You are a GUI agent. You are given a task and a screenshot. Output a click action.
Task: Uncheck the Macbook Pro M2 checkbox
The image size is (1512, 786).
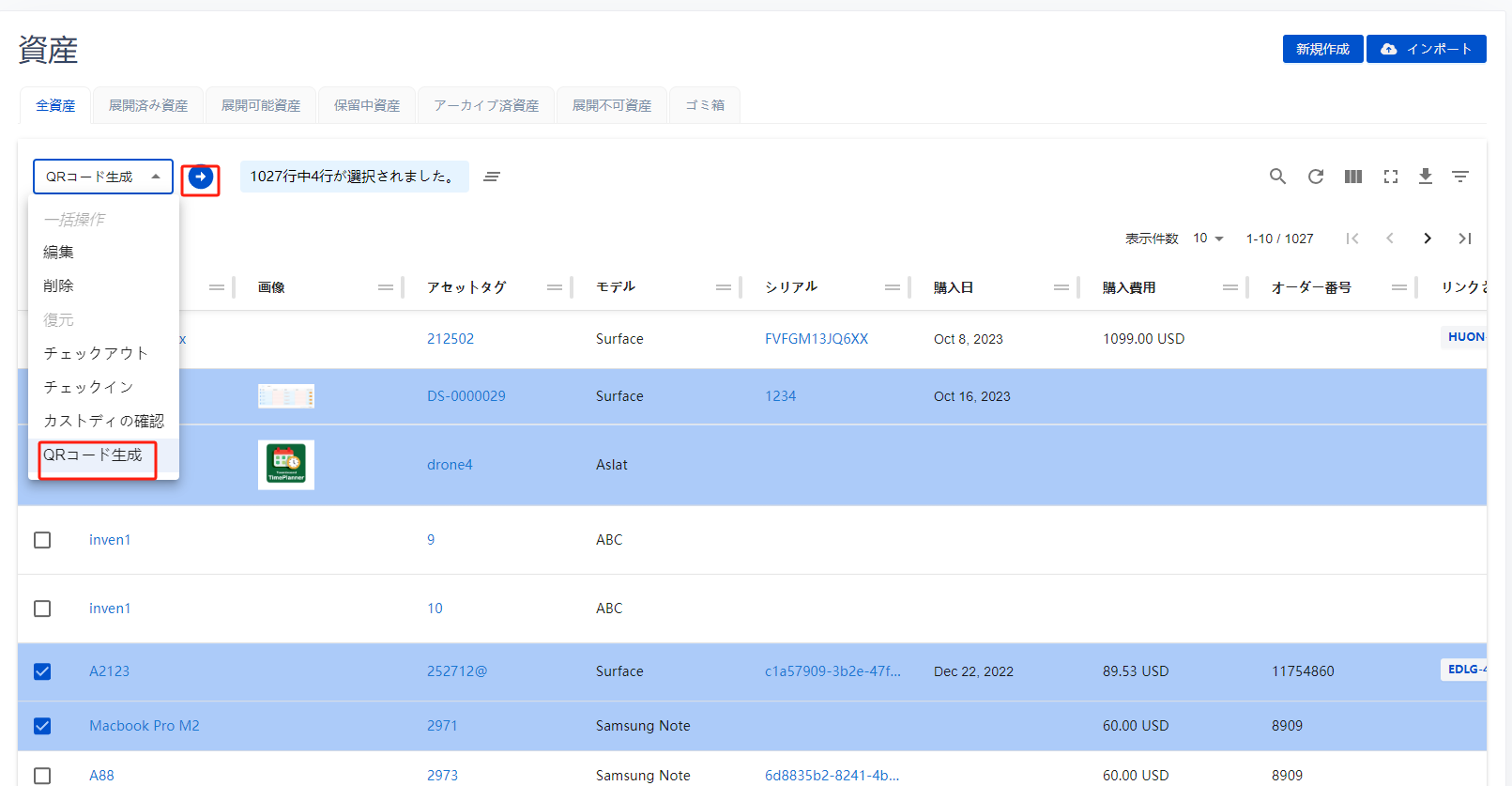42,726
